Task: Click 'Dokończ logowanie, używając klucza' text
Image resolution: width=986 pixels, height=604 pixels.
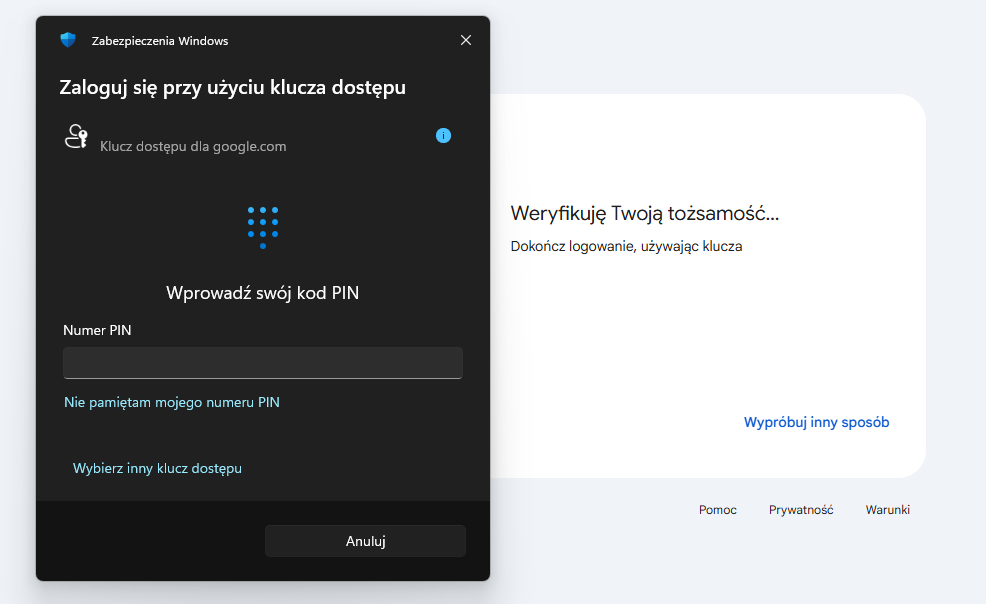Action: (626, 246)
